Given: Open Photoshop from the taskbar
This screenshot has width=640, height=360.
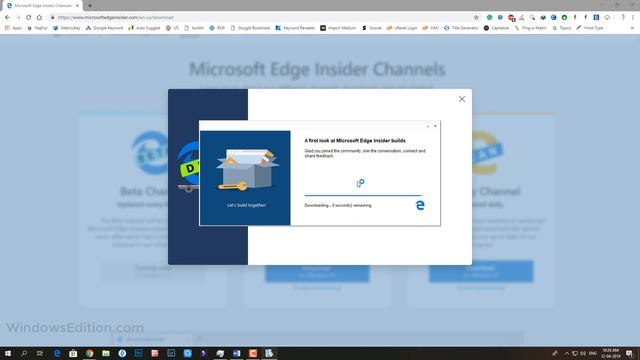Looking at the screenshot, I should (x=138, y=353).
